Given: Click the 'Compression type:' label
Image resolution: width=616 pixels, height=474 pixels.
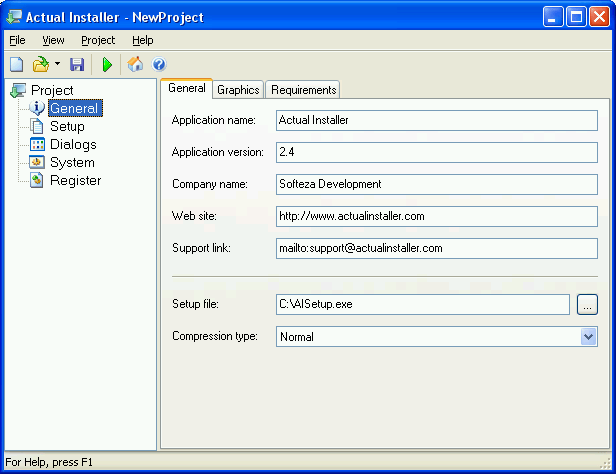Looking at the screenshot, I should 215,336.
